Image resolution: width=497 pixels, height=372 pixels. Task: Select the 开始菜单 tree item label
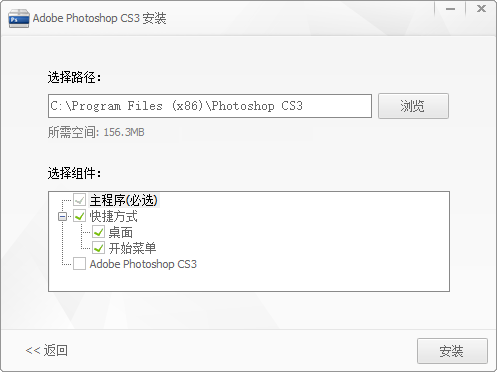132,248
